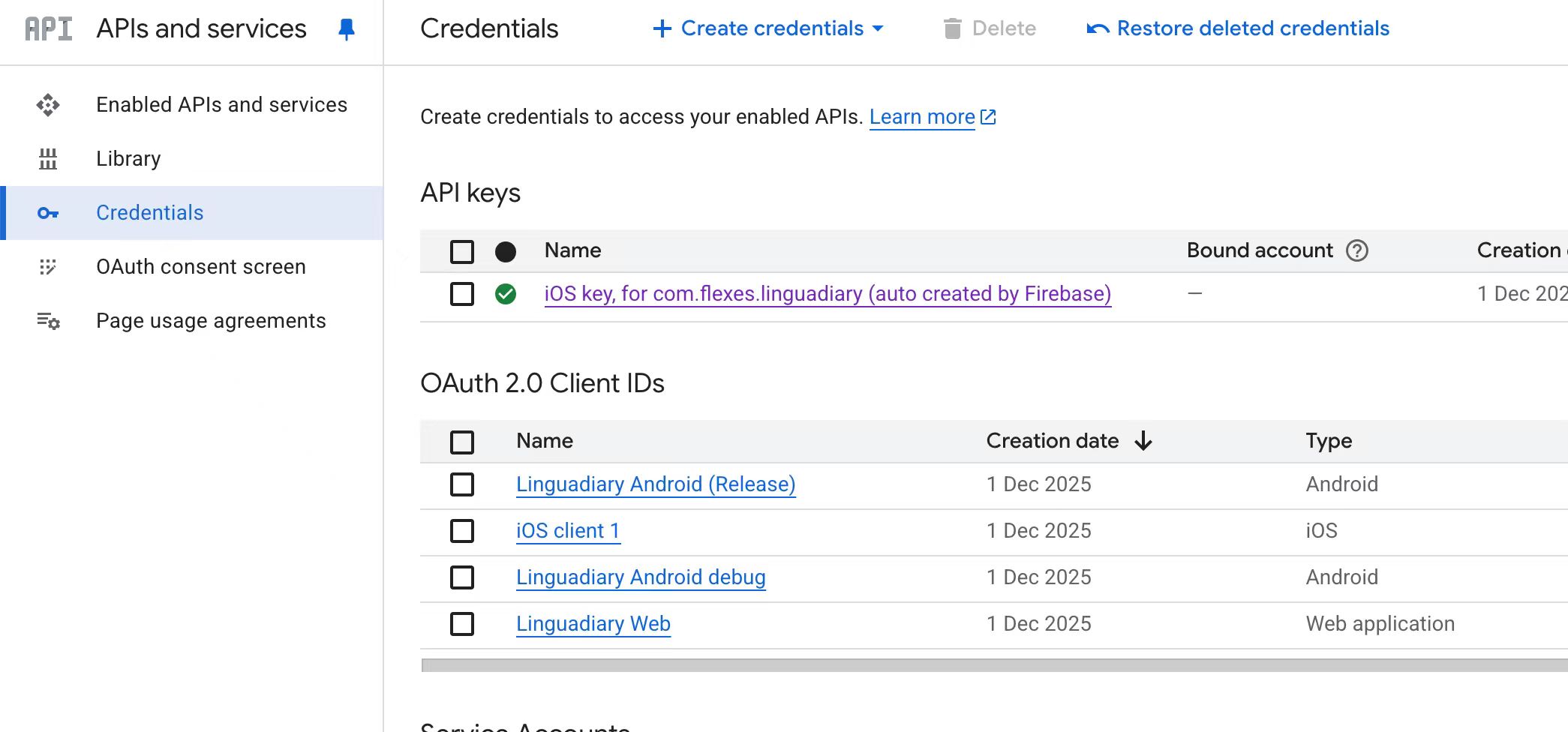Viewport: 1568px width, 732px height.
Task: Click the API keys status column header dot
Action: pos(506,252)
